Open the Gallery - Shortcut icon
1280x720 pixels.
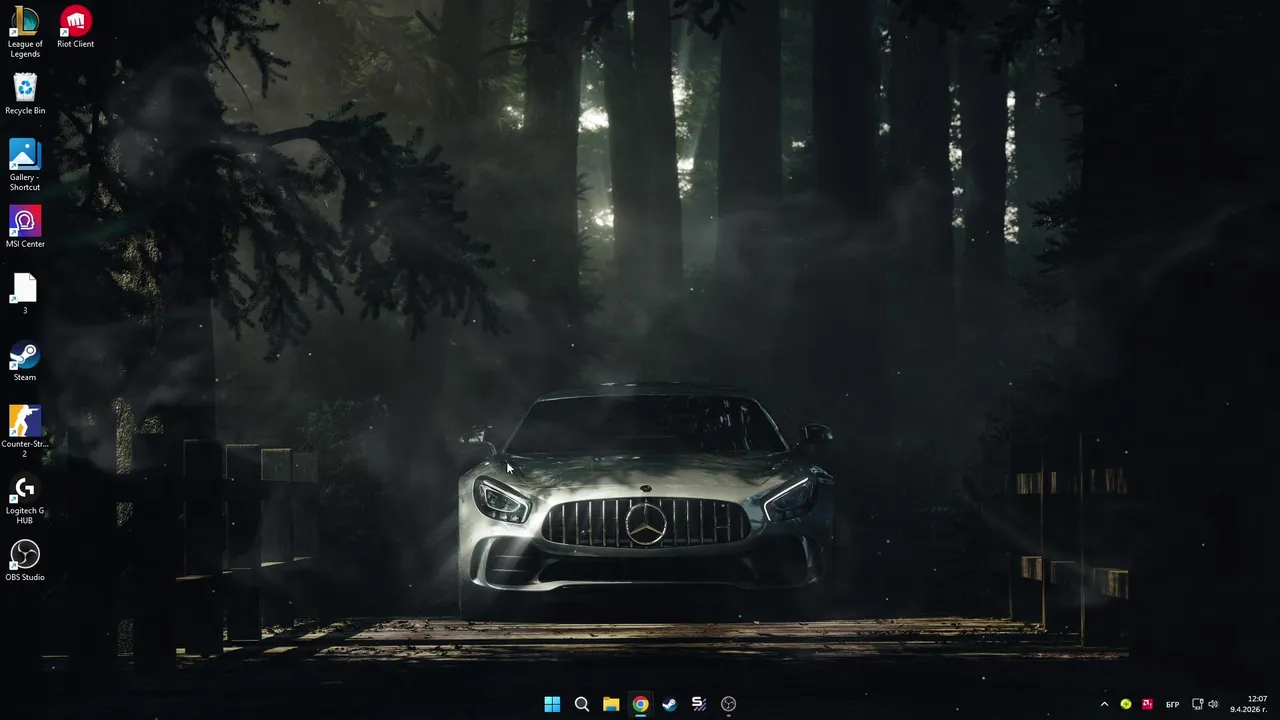click(25, 165)
